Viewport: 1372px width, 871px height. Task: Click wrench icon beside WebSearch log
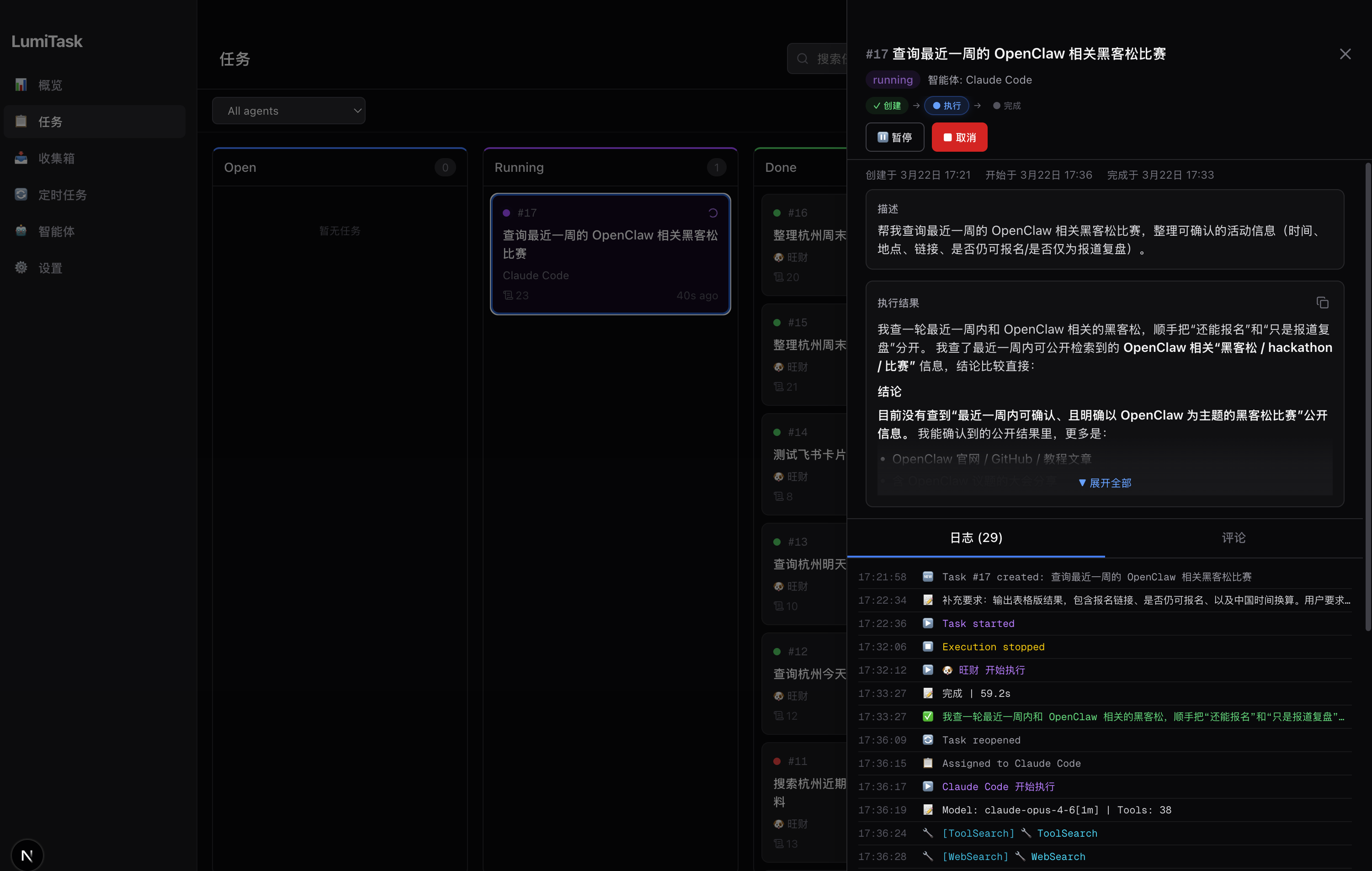pos(928,856)
